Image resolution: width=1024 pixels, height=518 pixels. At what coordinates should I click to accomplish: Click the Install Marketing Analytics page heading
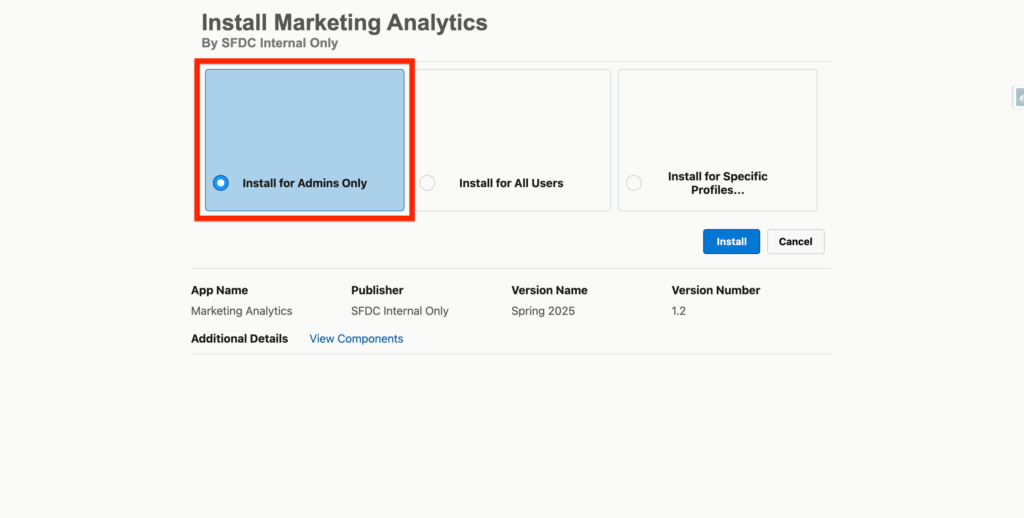pyautogui.click(x=344, y=22)
